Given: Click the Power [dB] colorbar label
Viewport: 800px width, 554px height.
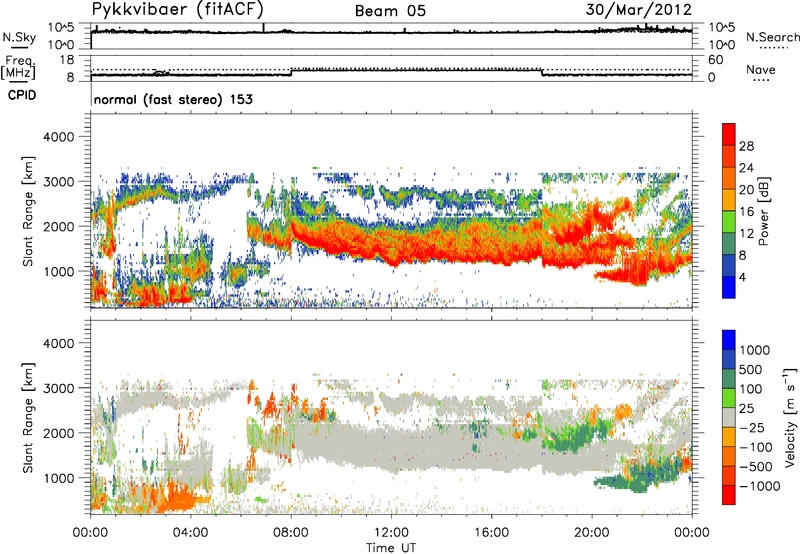Looking at the screenshot, I should click(763, 211).
